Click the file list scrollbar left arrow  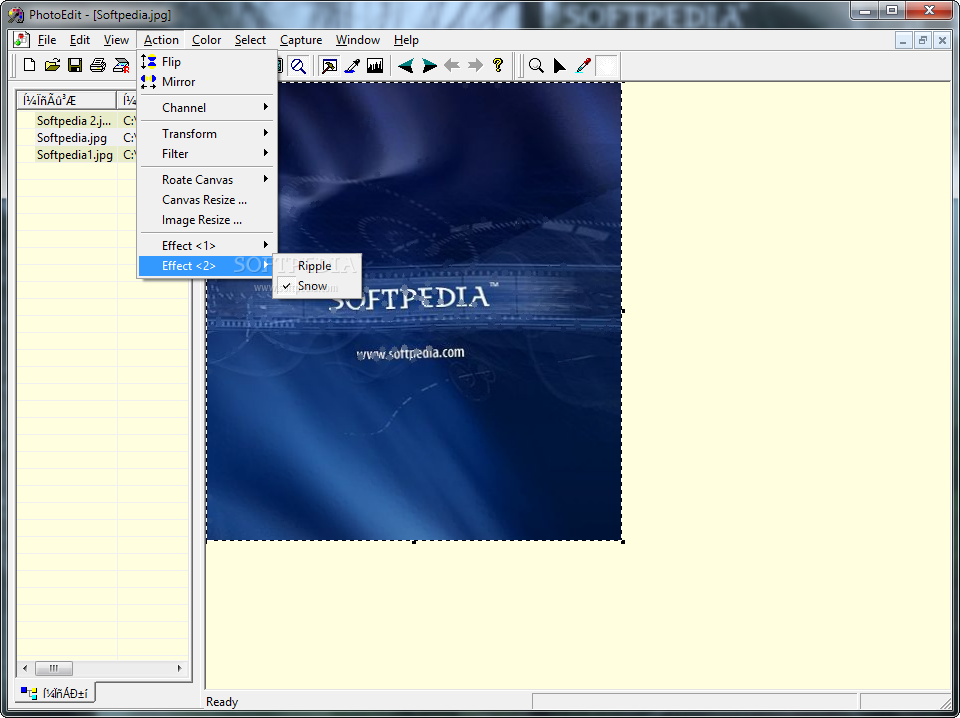[x=25, y=668]
